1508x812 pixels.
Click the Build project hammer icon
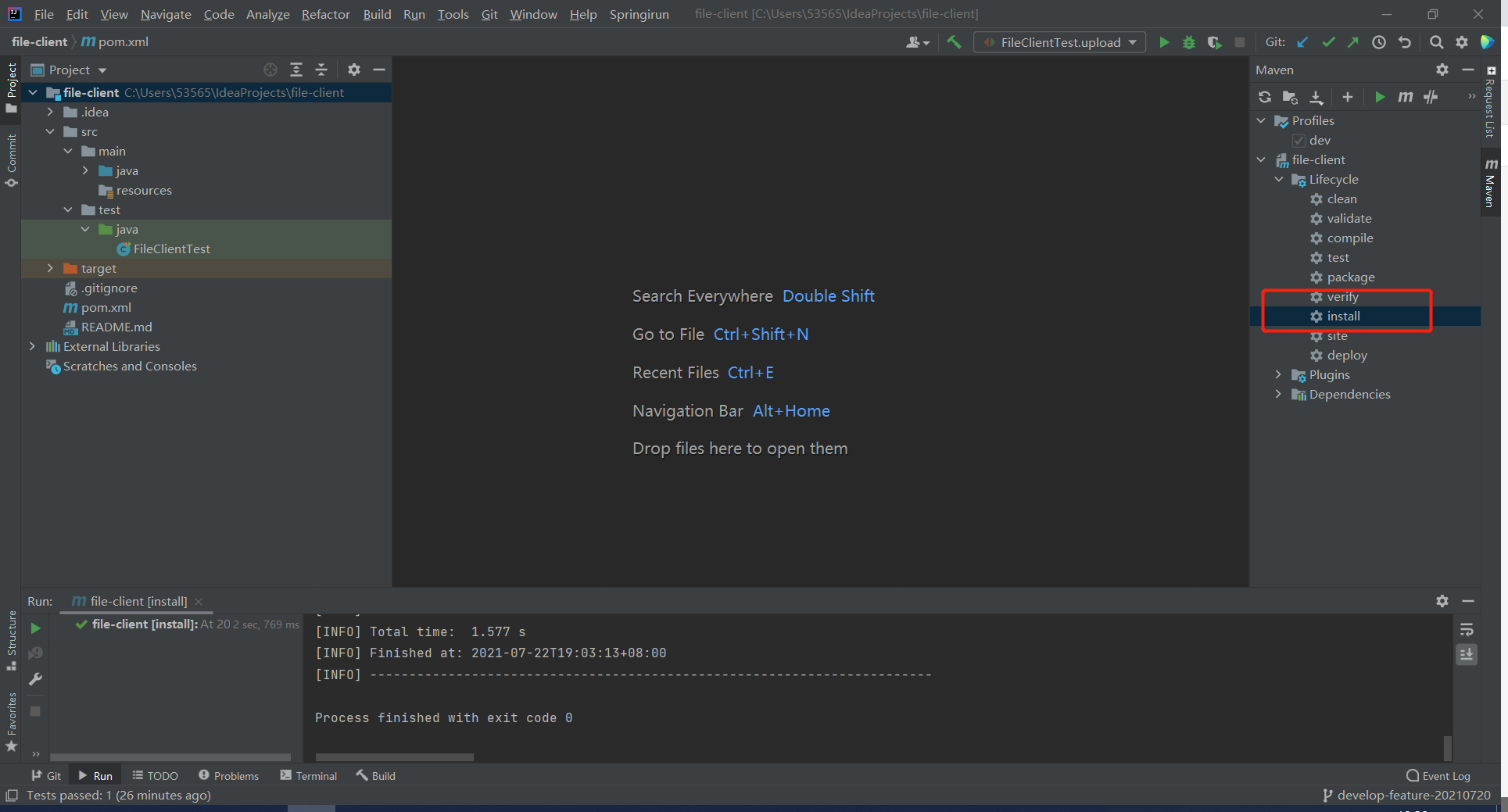coord(954,42)
